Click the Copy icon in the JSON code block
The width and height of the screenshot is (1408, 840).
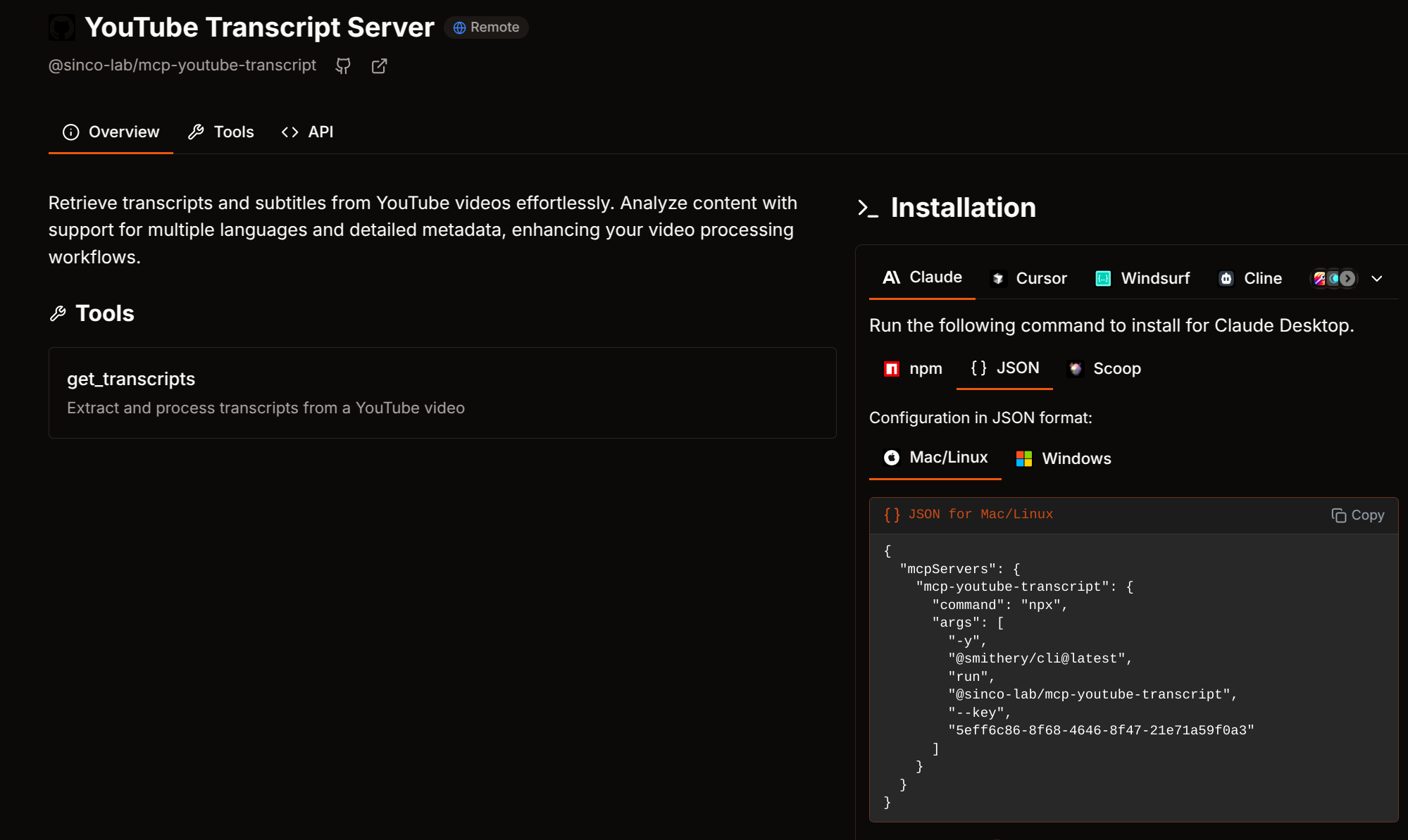pos(1338,515)
